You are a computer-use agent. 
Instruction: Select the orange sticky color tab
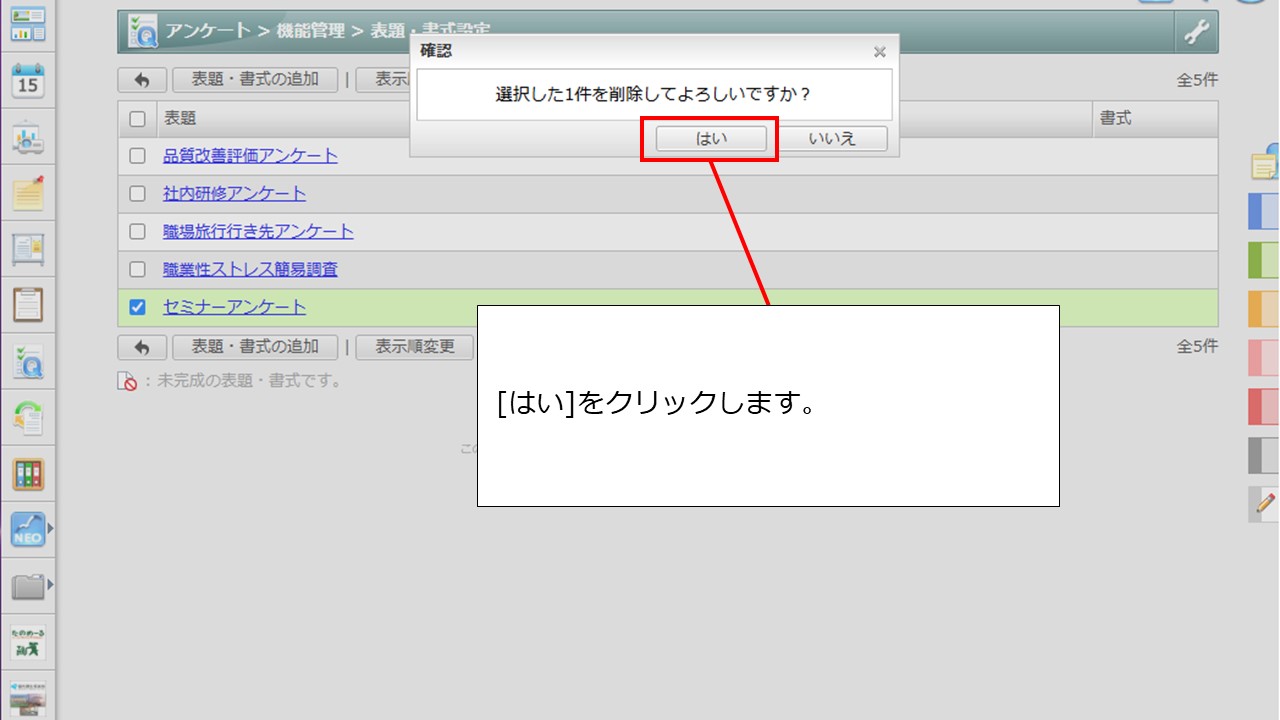point(1264,309)
